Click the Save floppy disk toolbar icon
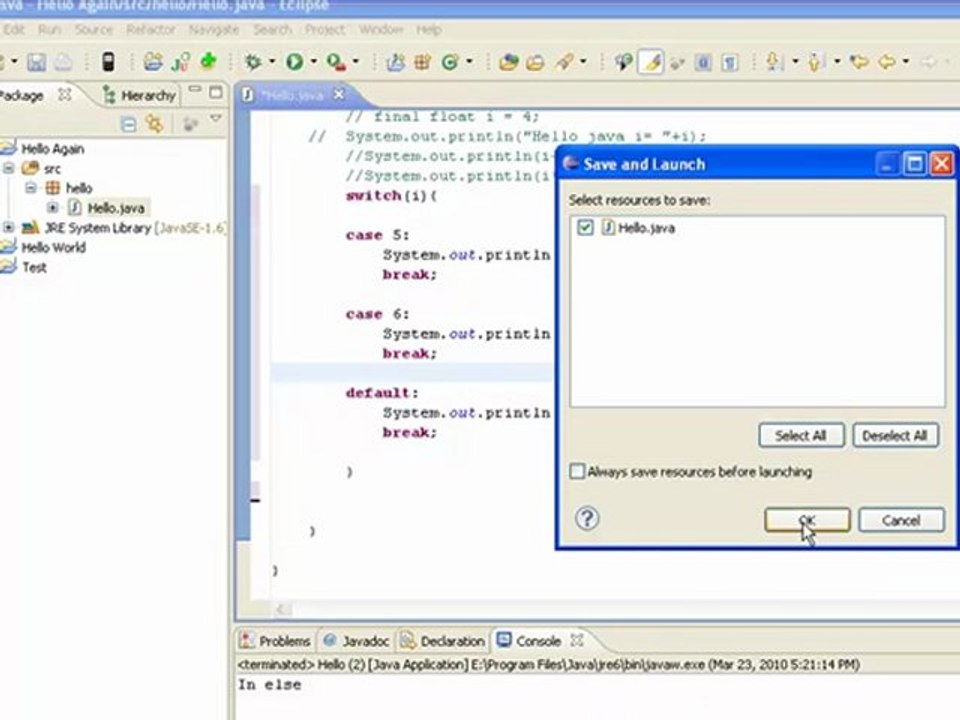The image size is (960, 720). 36,62
